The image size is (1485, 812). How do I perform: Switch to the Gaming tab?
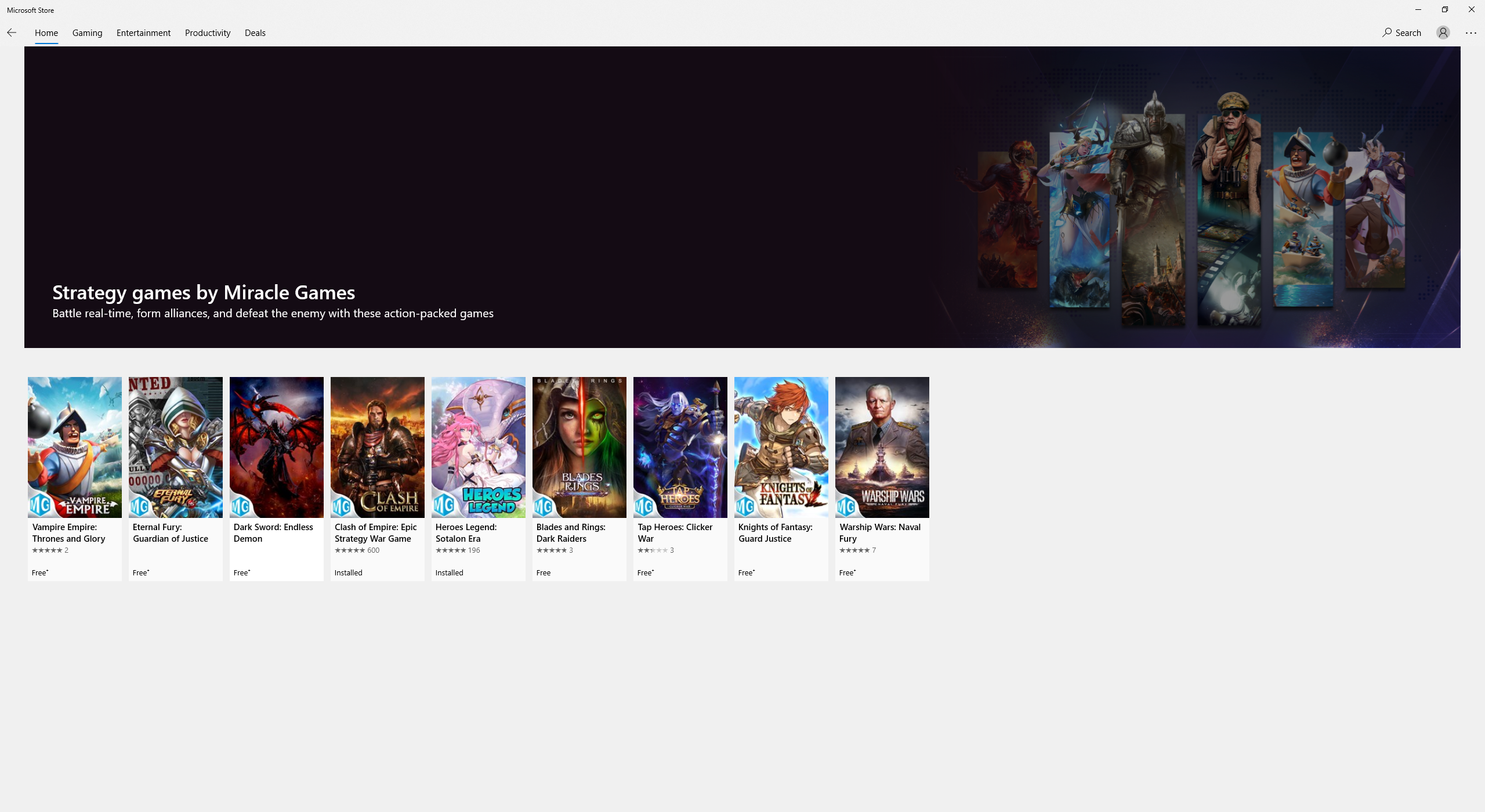tap(88, 32)
